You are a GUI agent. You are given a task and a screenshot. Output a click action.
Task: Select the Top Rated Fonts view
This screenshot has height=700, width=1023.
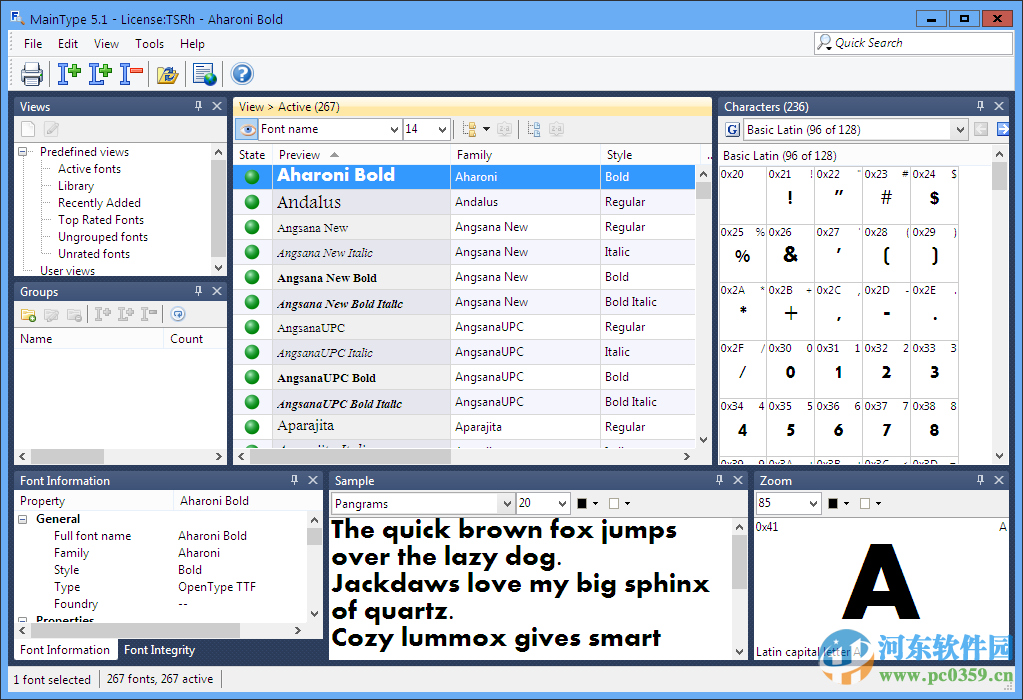[101, 220]
